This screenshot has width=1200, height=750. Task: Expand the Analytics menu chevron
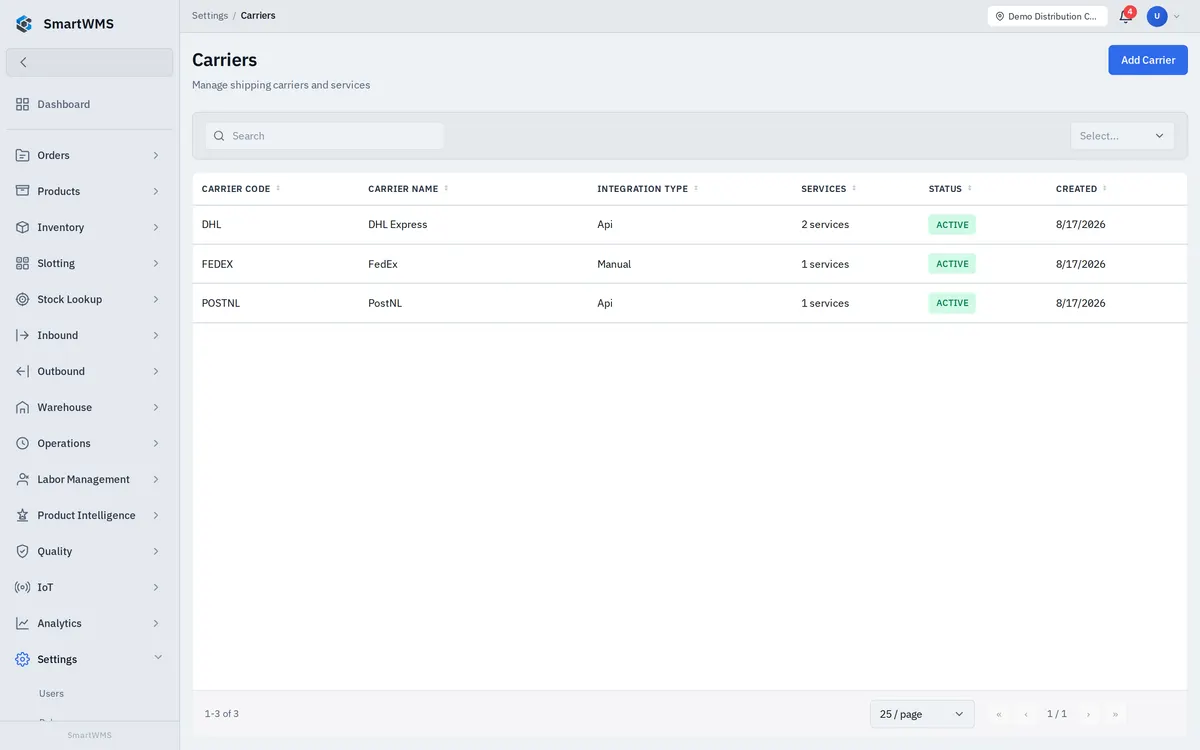click(x=156, y=623)
